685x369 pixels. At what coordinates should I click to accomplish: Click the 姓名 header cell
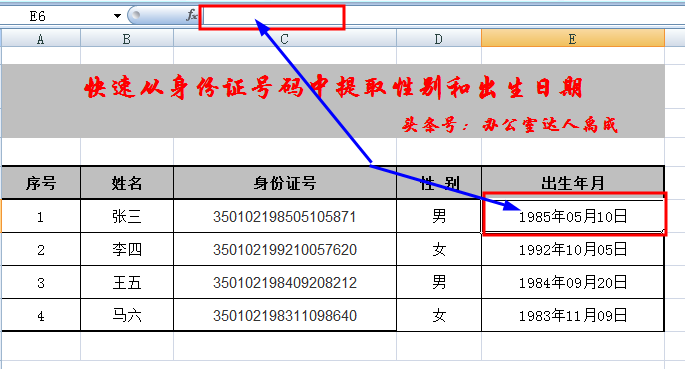[127, 183]
